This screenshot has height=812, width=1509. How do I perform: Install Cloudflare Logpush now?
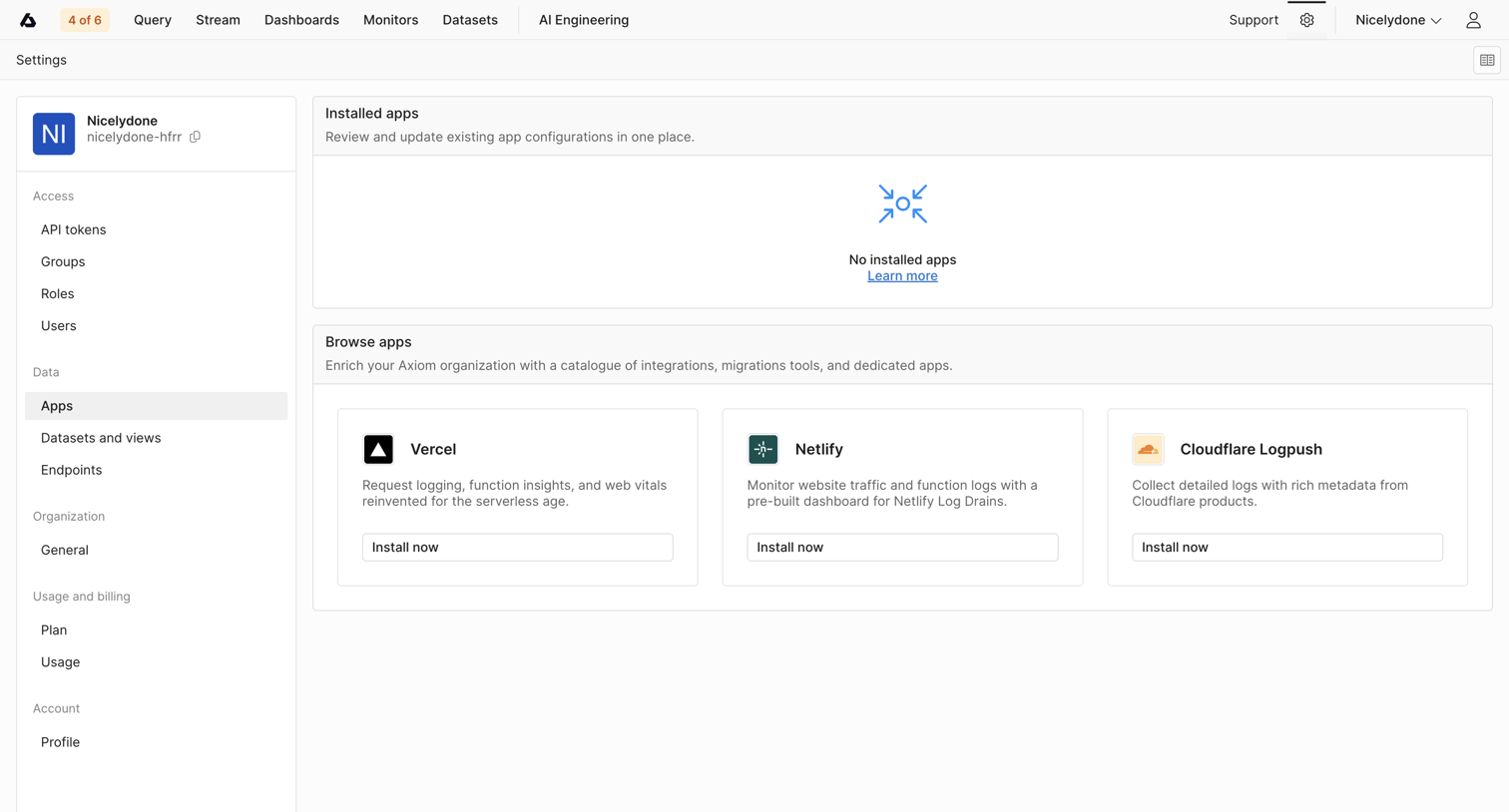pos(1286,547)
